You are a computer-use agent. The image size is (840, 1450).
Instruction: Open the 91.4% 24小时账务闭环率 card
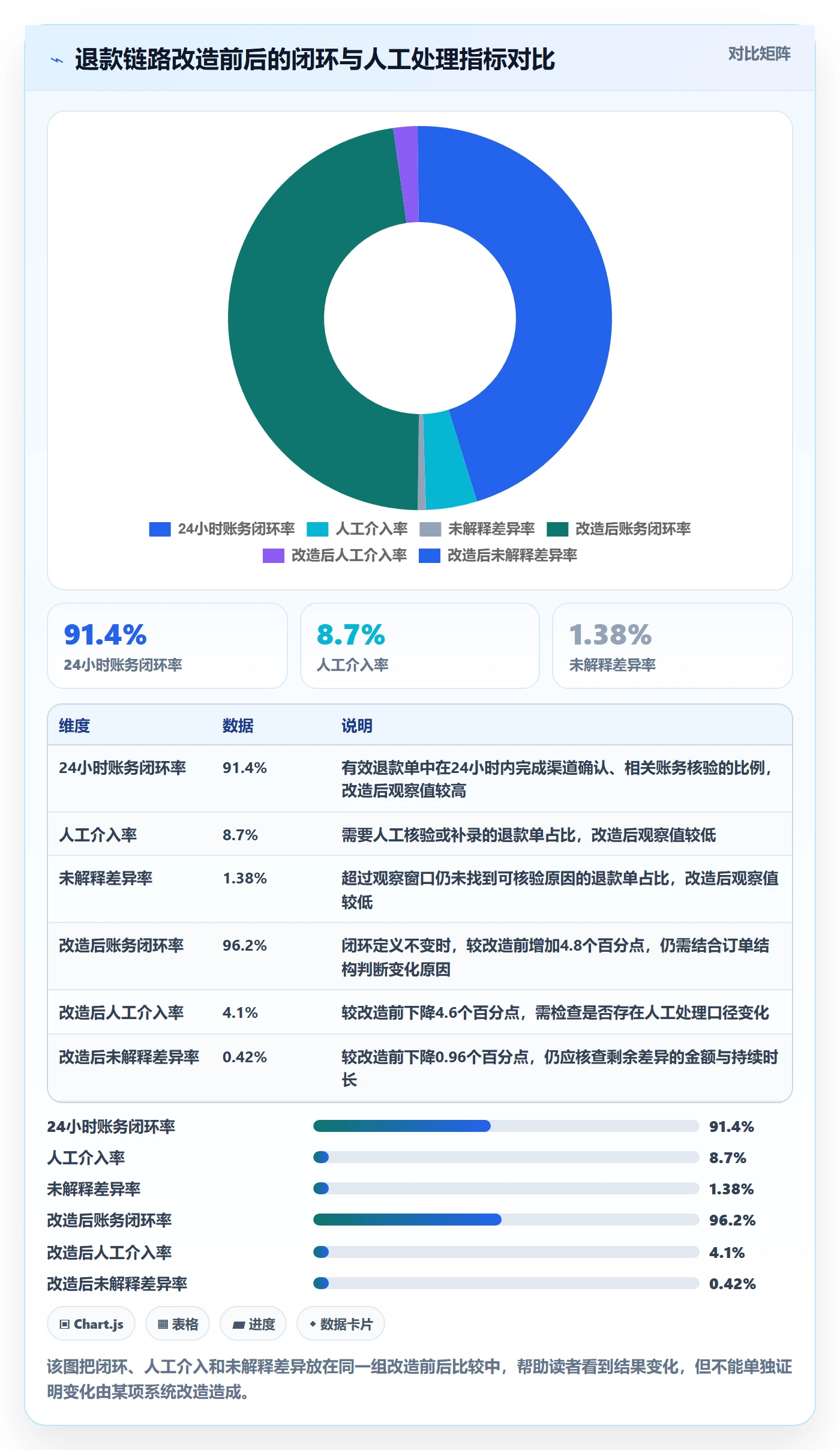pyautogui.click(x=167, y=646)
